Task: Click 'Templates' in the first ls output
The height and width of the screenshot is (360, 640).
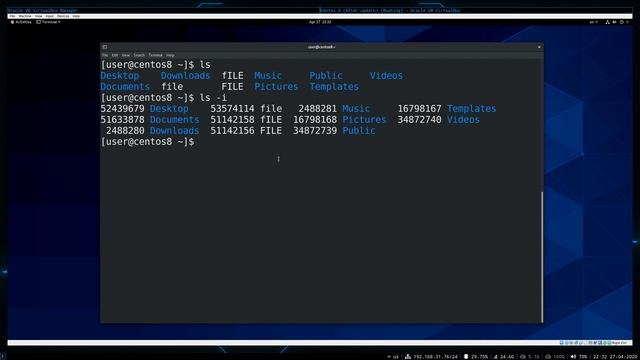Action: (334, 87)
